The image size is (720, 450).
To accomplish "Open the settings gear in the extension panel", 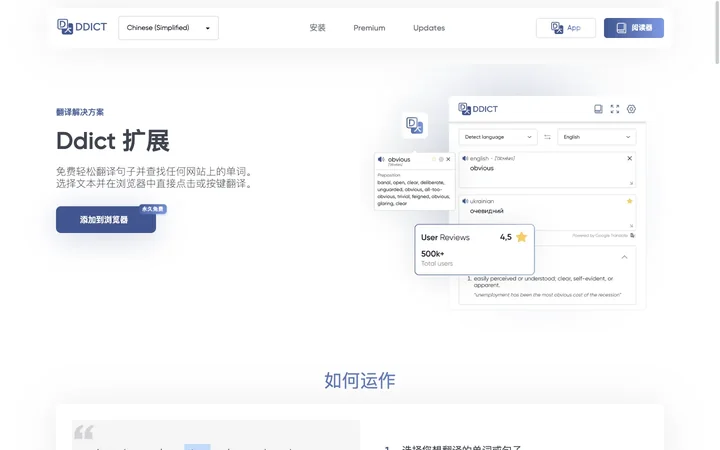I will click(631, 109).
